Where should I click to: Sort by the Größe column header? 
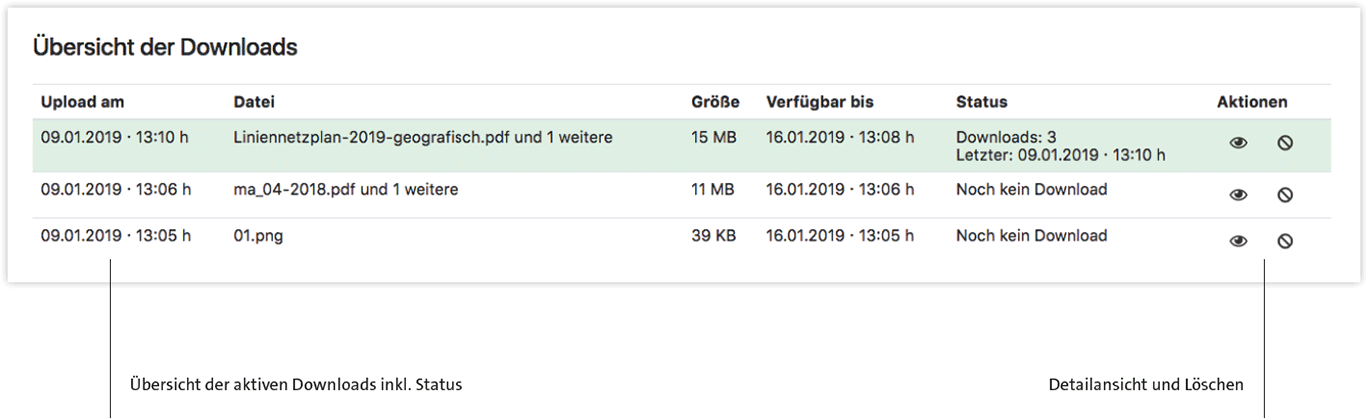click(715, 102)
